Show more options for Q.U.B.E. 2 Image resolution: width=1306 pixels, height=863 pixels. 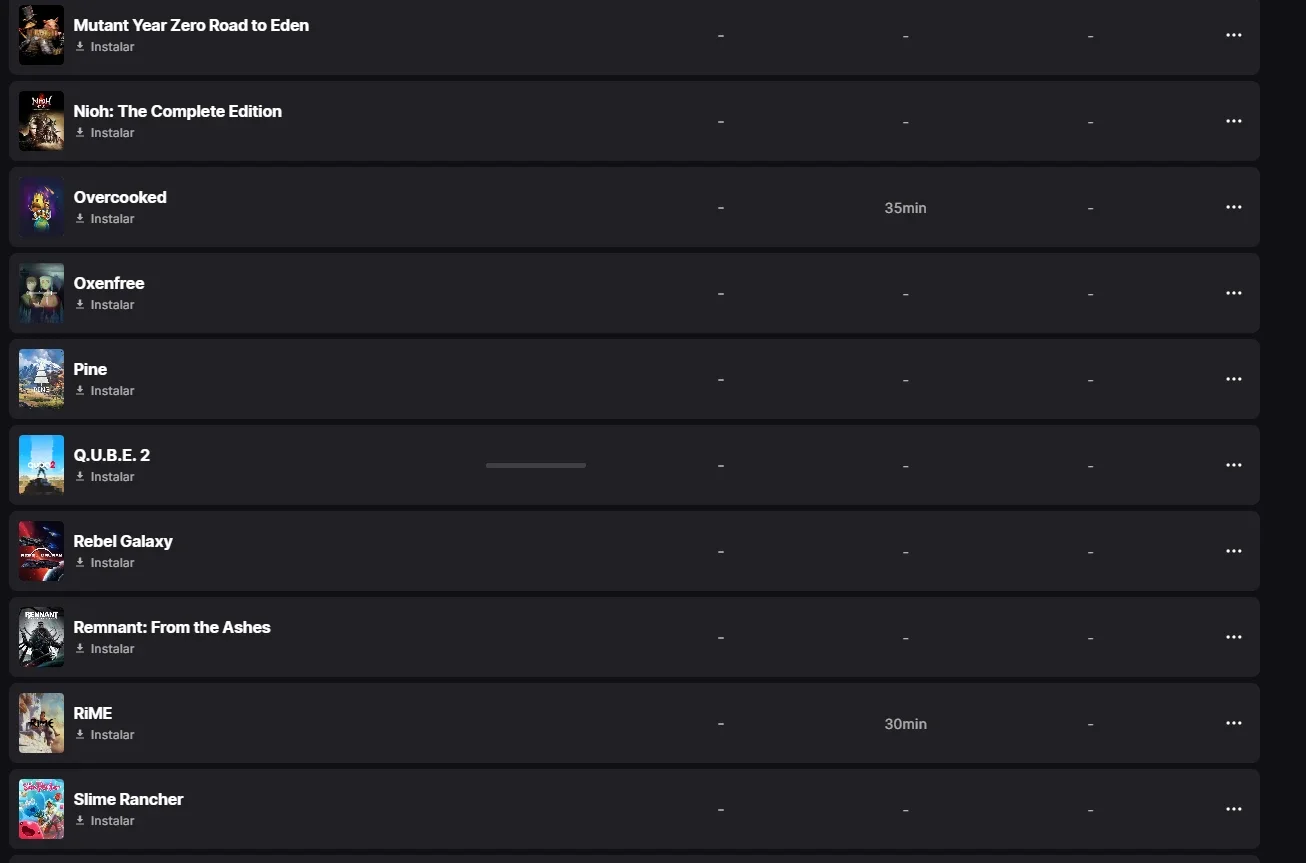tap(1234, 465)
